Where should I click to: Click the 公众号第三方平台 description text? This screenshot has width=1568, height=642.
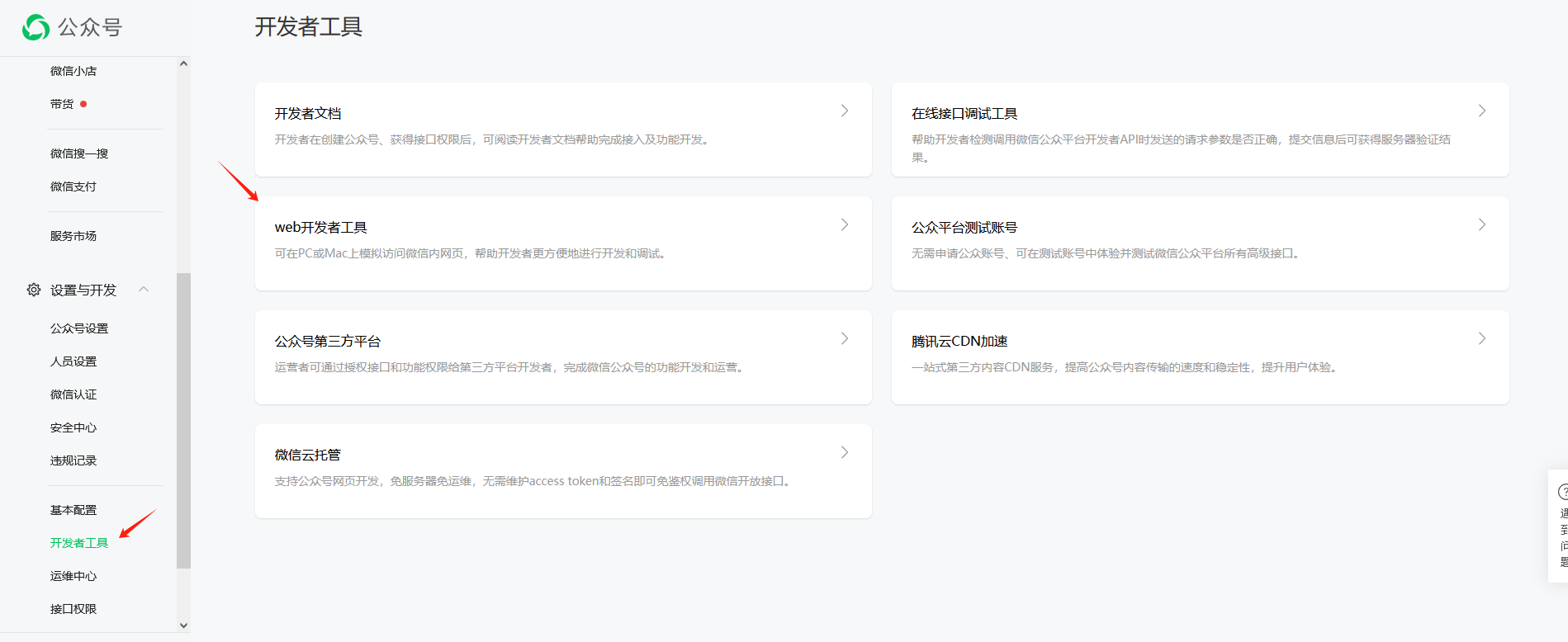click(x=511, y=367)
